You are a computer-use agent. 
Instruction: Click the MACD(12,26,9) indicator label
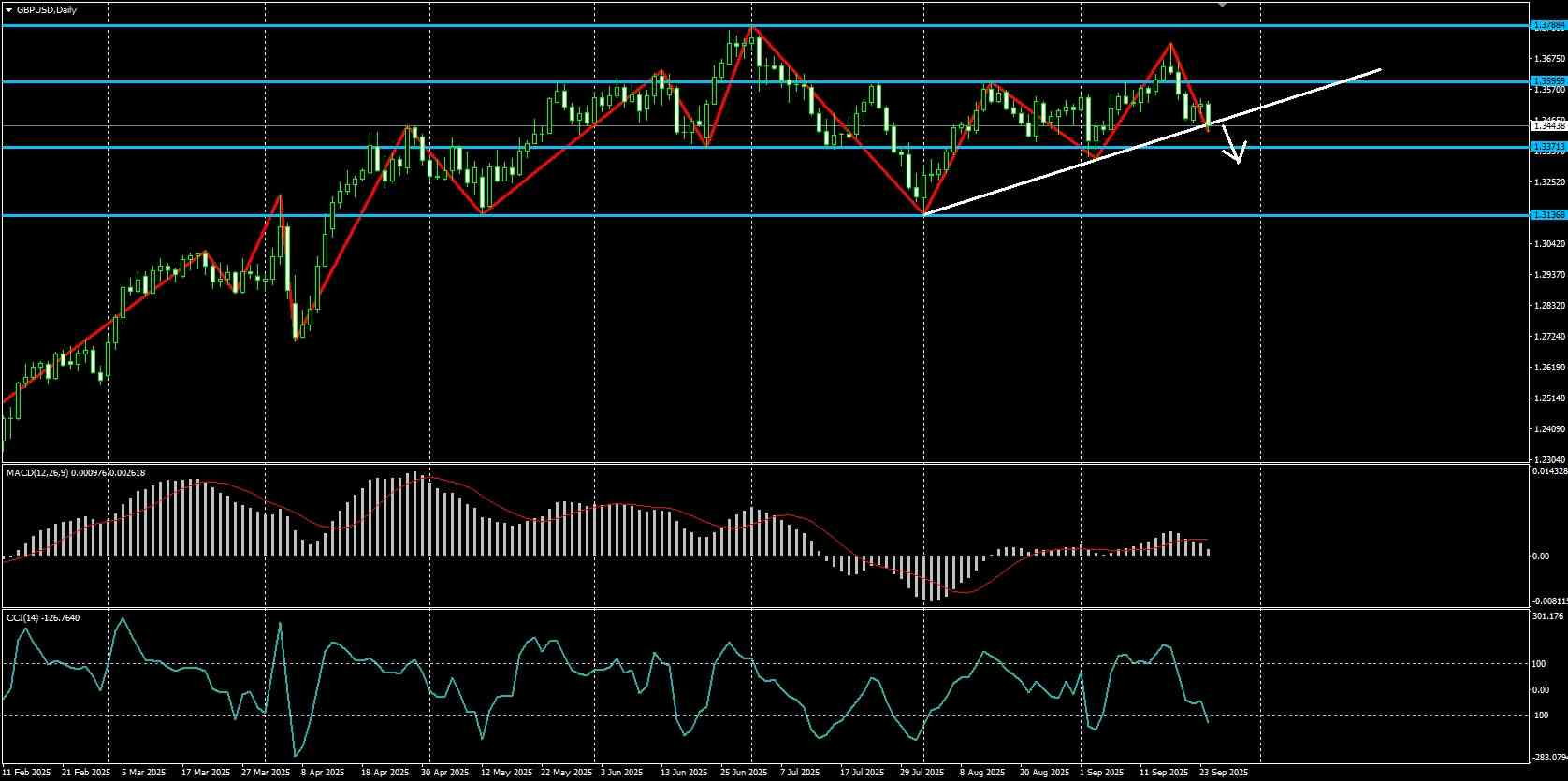tap(76, 473)
